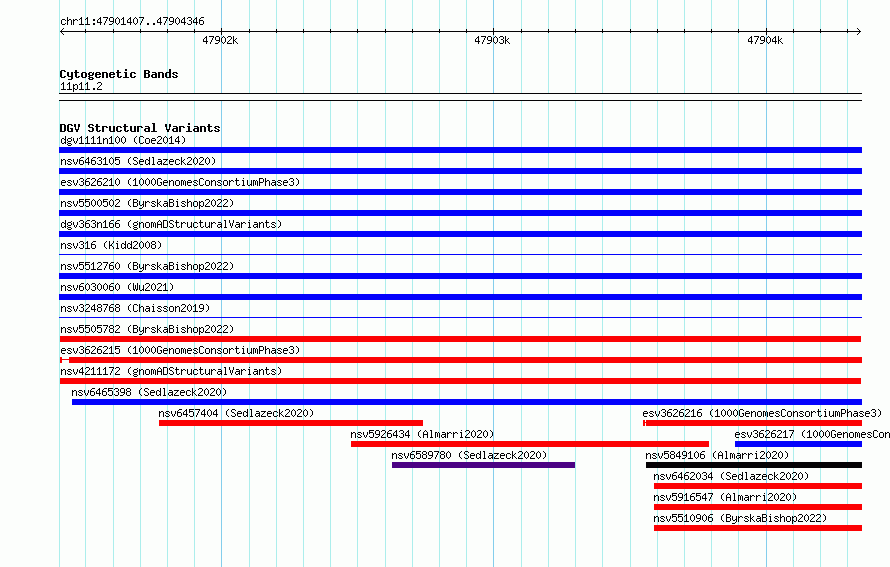The width and height of the screenshot is (890, 567).
Task: Click the 47903k ruler tick label
Action: 492,40
